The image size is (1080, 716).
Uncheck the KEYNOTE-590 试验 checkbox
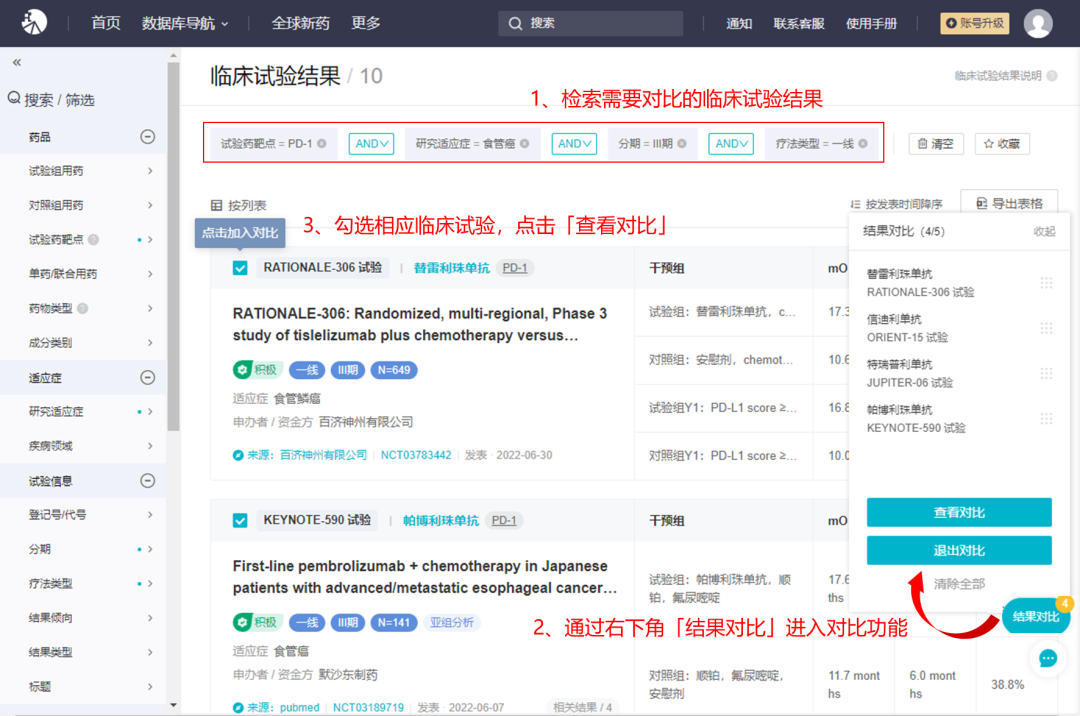point(240,520)
